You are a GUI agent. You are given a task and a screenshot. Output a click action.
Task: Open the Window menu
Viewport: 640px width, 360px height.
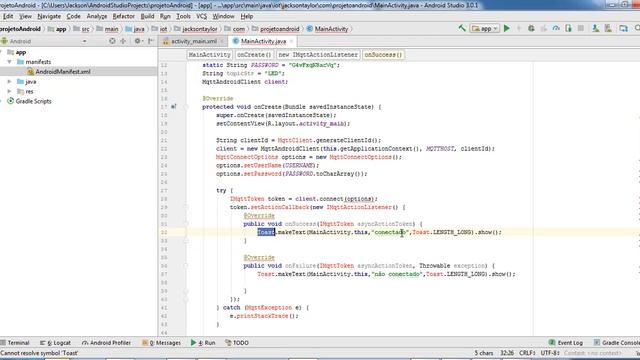coord(223,16)
